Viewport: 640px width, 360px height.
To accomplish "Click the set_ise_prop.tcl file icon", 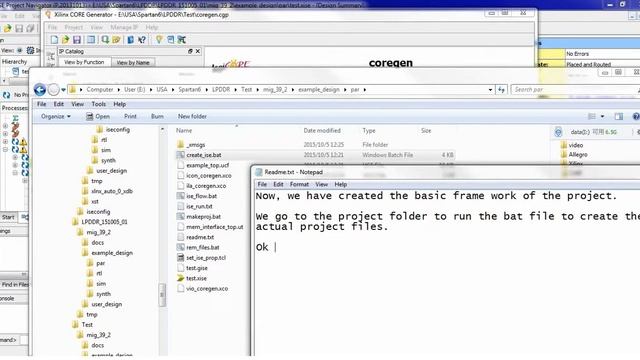I will click(x=181, y=258).
